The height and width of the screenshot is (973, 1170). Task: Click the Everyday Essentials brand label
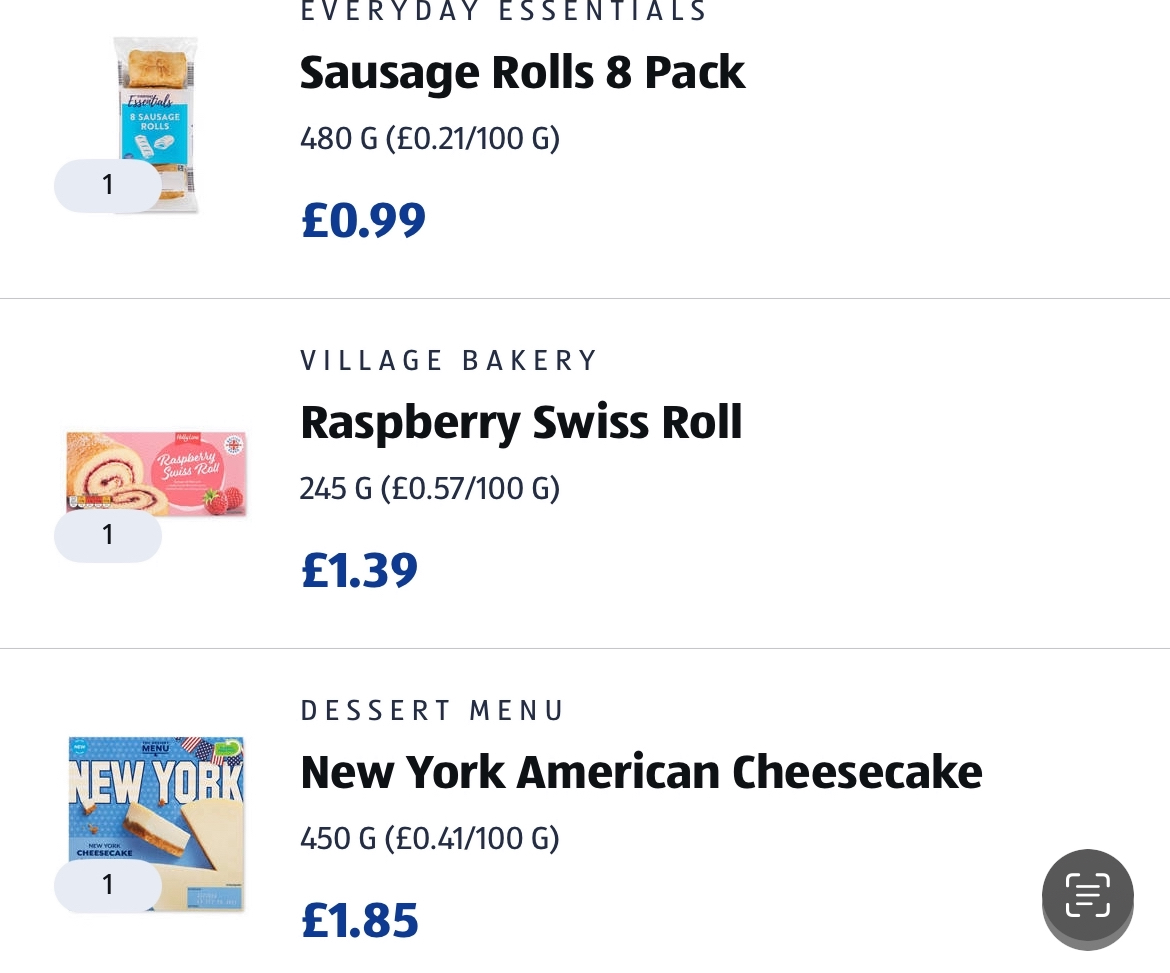(504, 11)
